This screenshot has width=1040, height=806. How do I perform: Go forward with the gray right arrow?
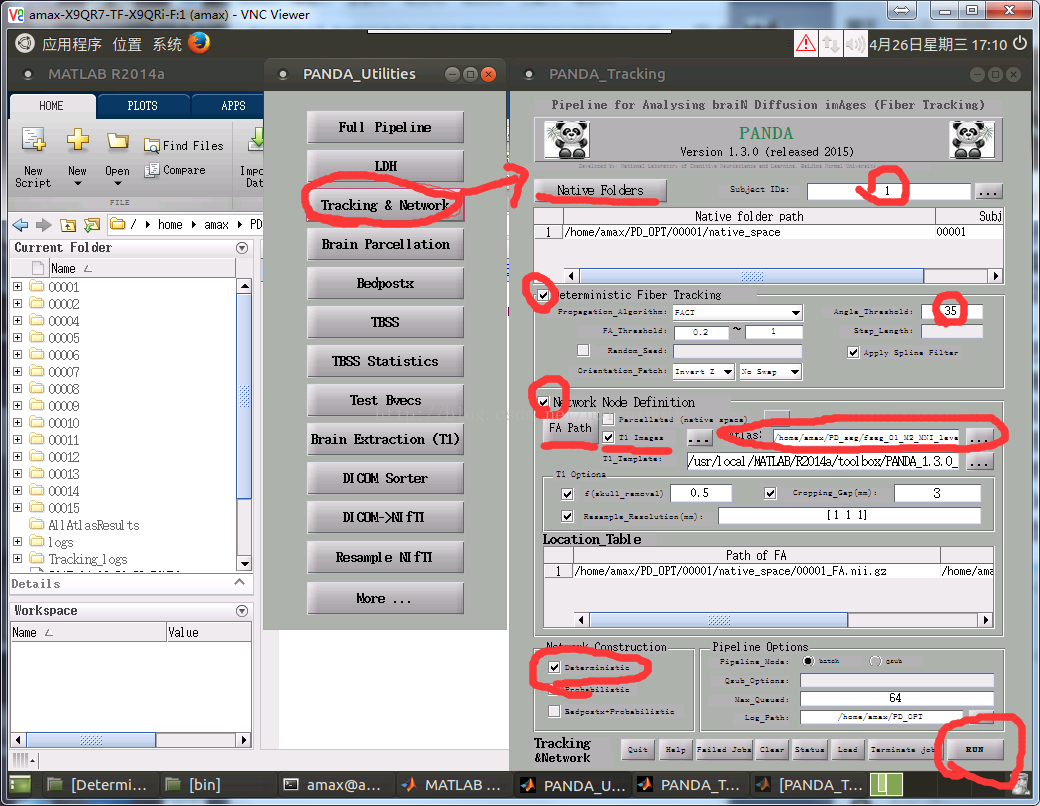click(x=44, y=225)
